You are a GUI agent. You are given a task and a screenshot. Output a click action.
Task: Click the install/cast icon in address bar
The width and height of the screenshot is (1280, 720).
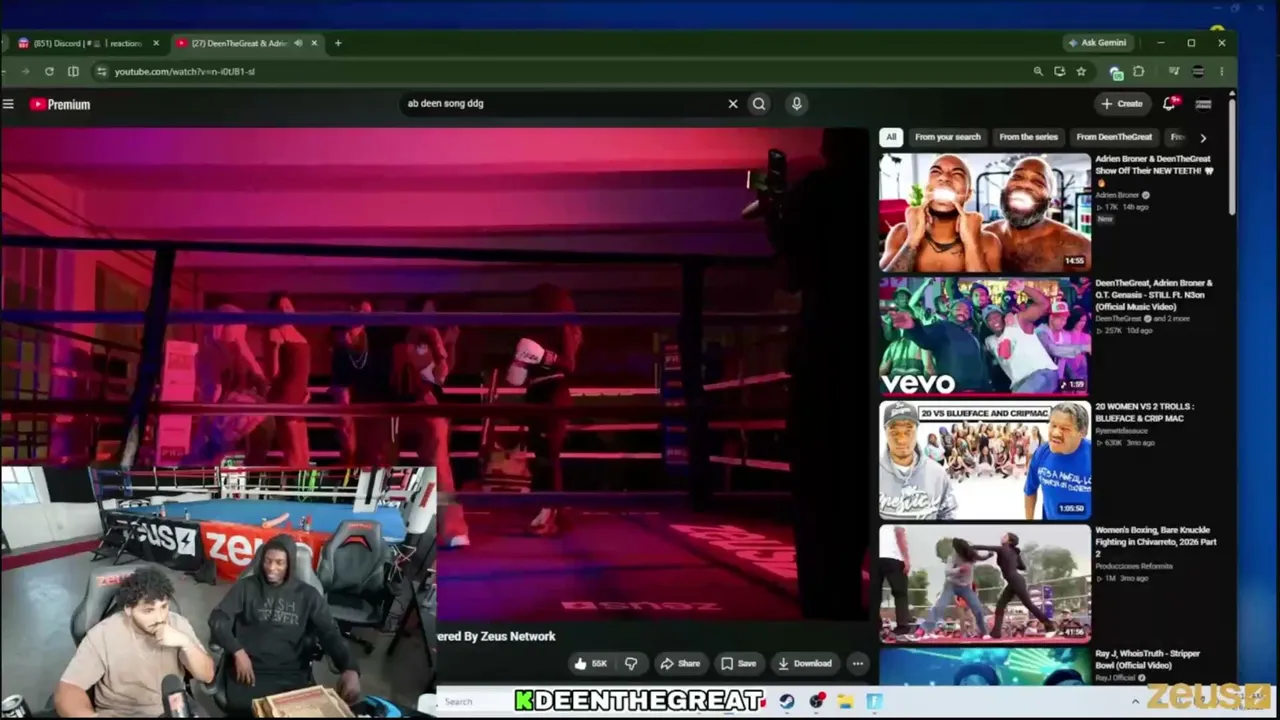[x=1060, y=71]
